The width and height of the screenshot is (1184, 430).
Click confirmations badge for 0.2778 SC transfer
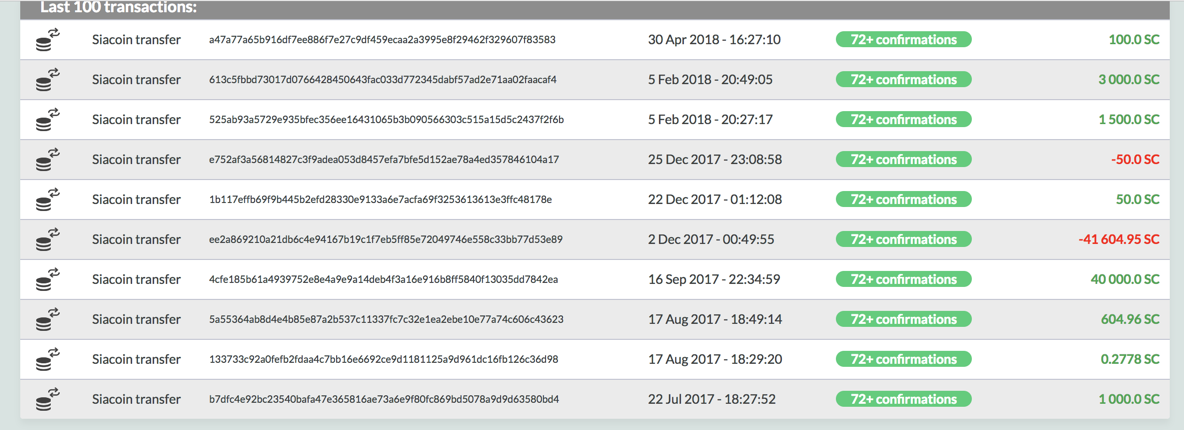(903, 360)
